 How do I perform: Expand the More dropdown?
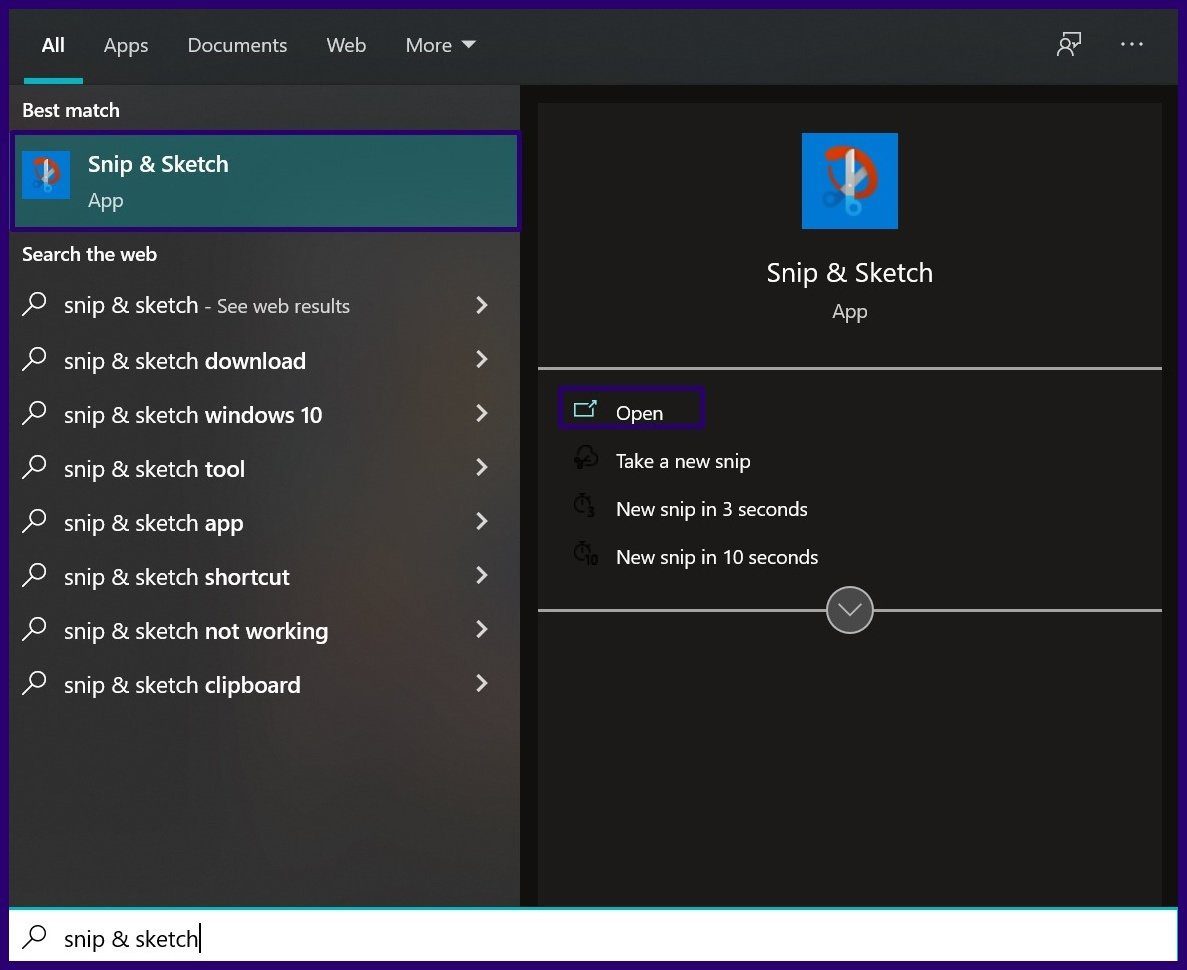pos(441,45)
